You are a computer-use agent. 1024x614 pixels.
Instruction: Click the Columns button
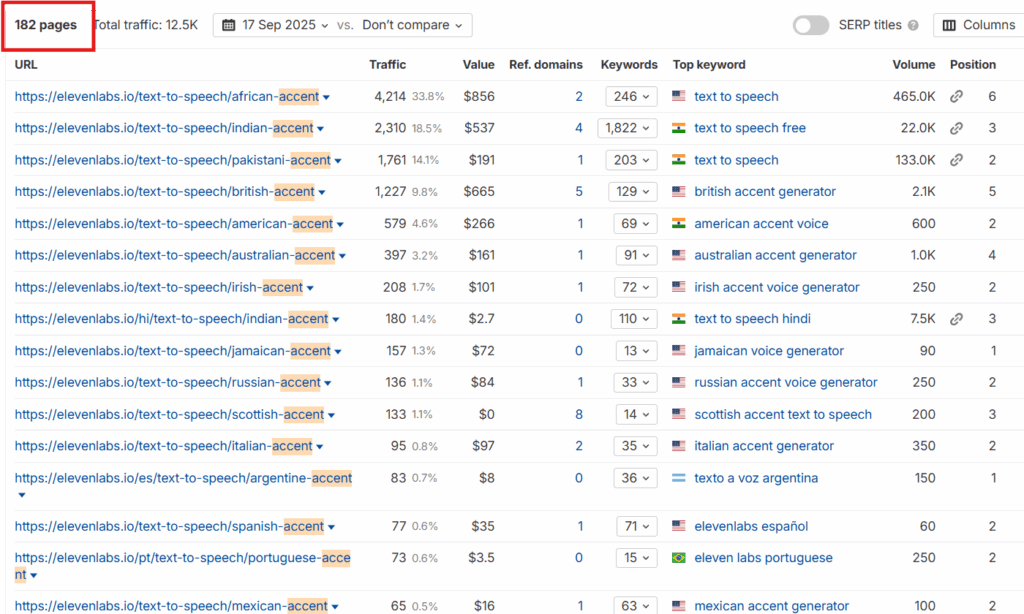(x=978, y=25)
